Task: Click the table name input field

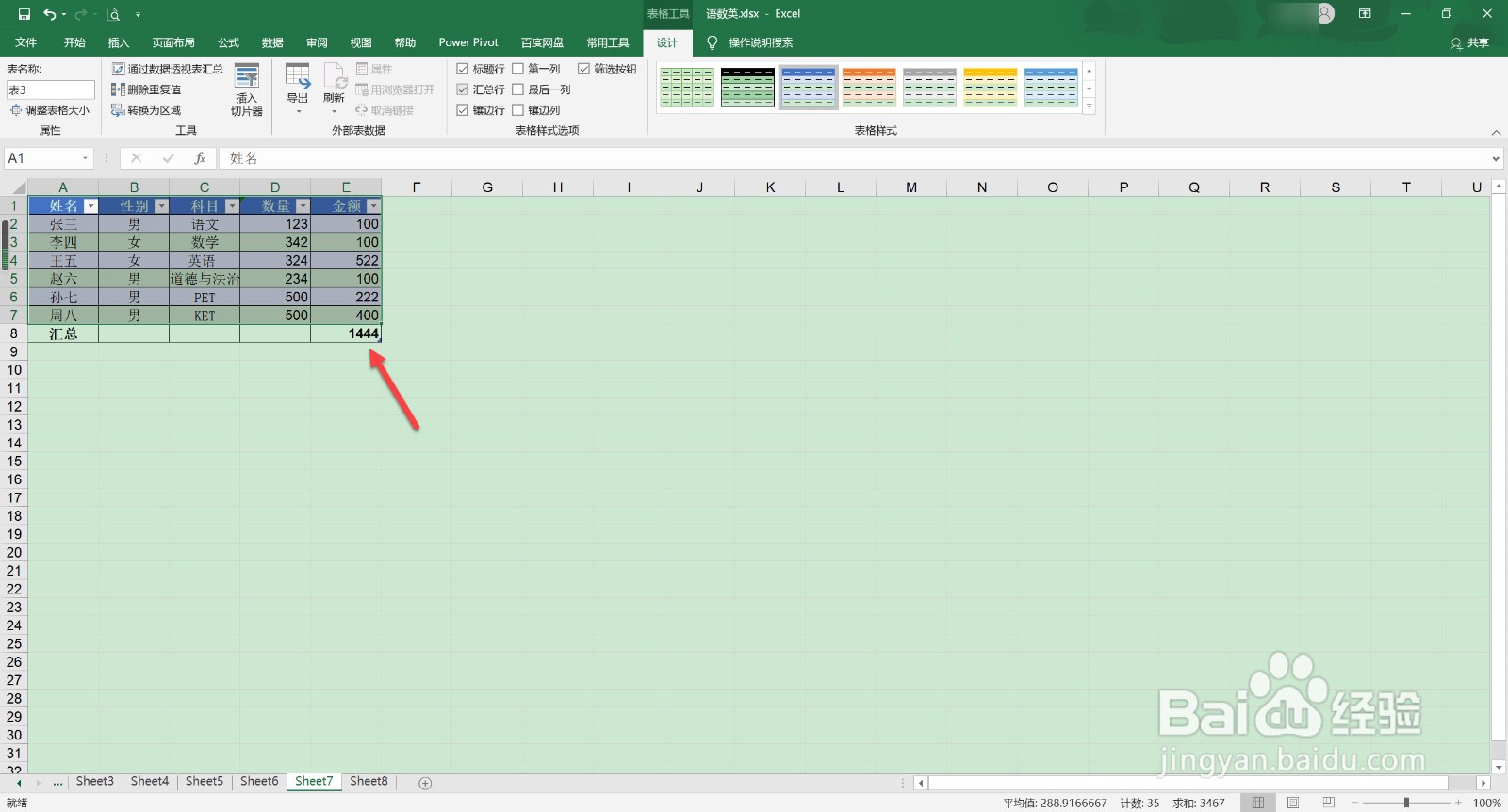Action: tap(51, 89)
